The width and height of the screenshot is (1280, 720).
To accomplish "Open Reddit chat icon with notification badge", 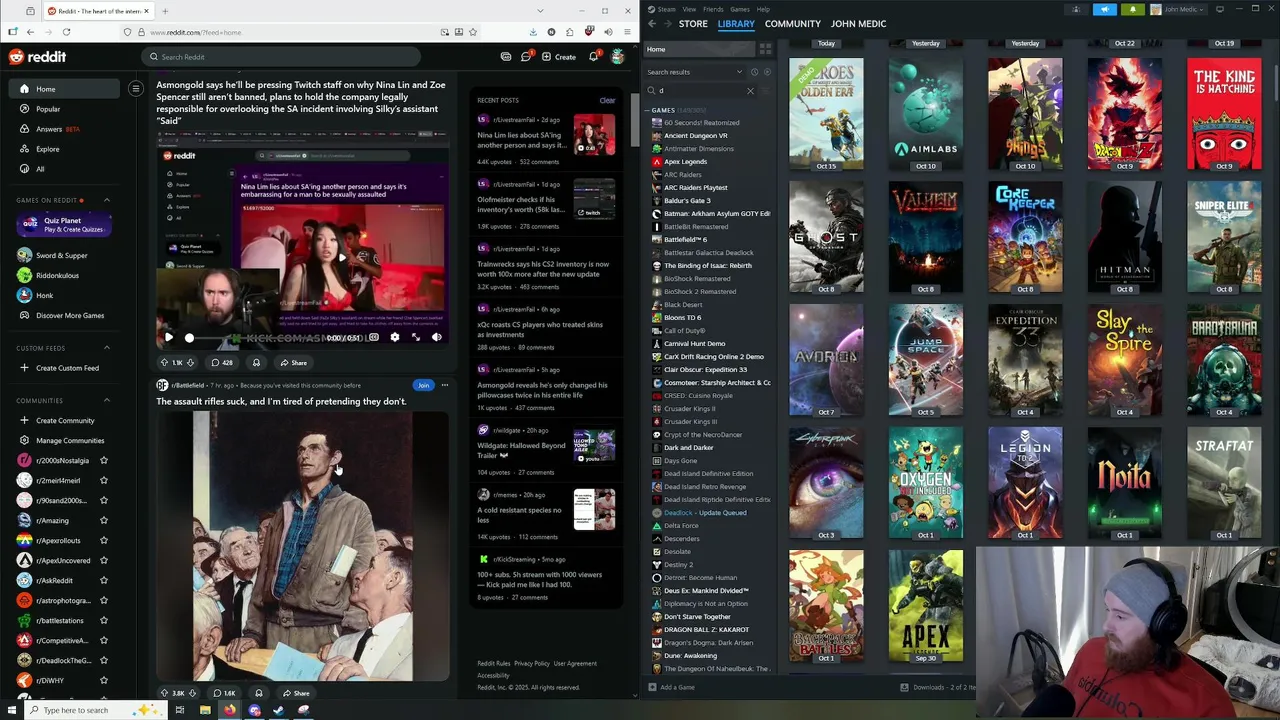I will [526, 57].
